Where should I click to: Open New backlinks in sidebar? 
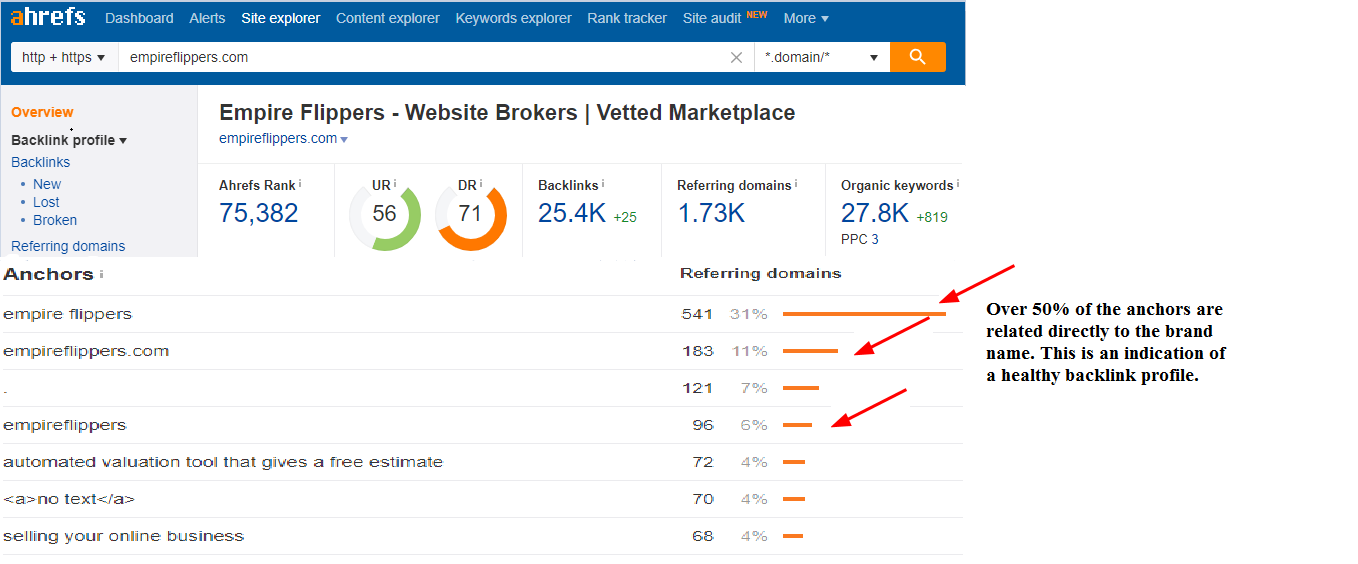click(x=47, y=184)
